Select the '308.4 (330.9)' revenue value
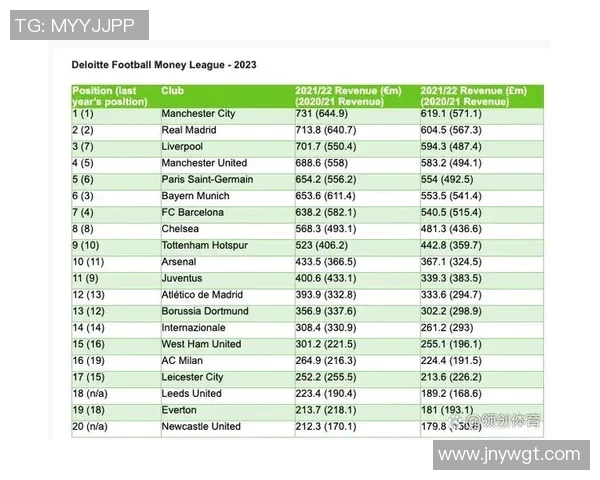600x480 pixels. click(x=326, y=328)
